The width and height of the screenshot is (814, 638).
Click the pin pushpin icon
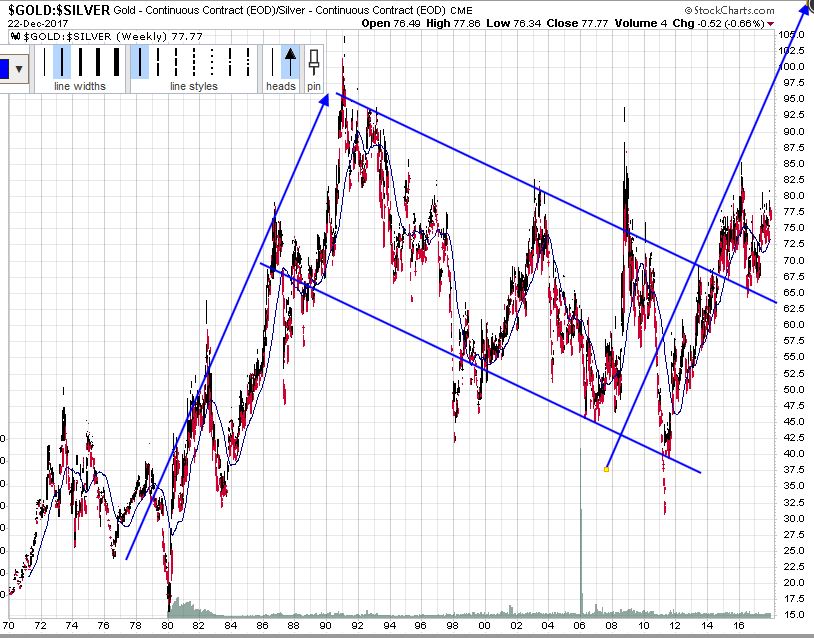click(314, 62)
